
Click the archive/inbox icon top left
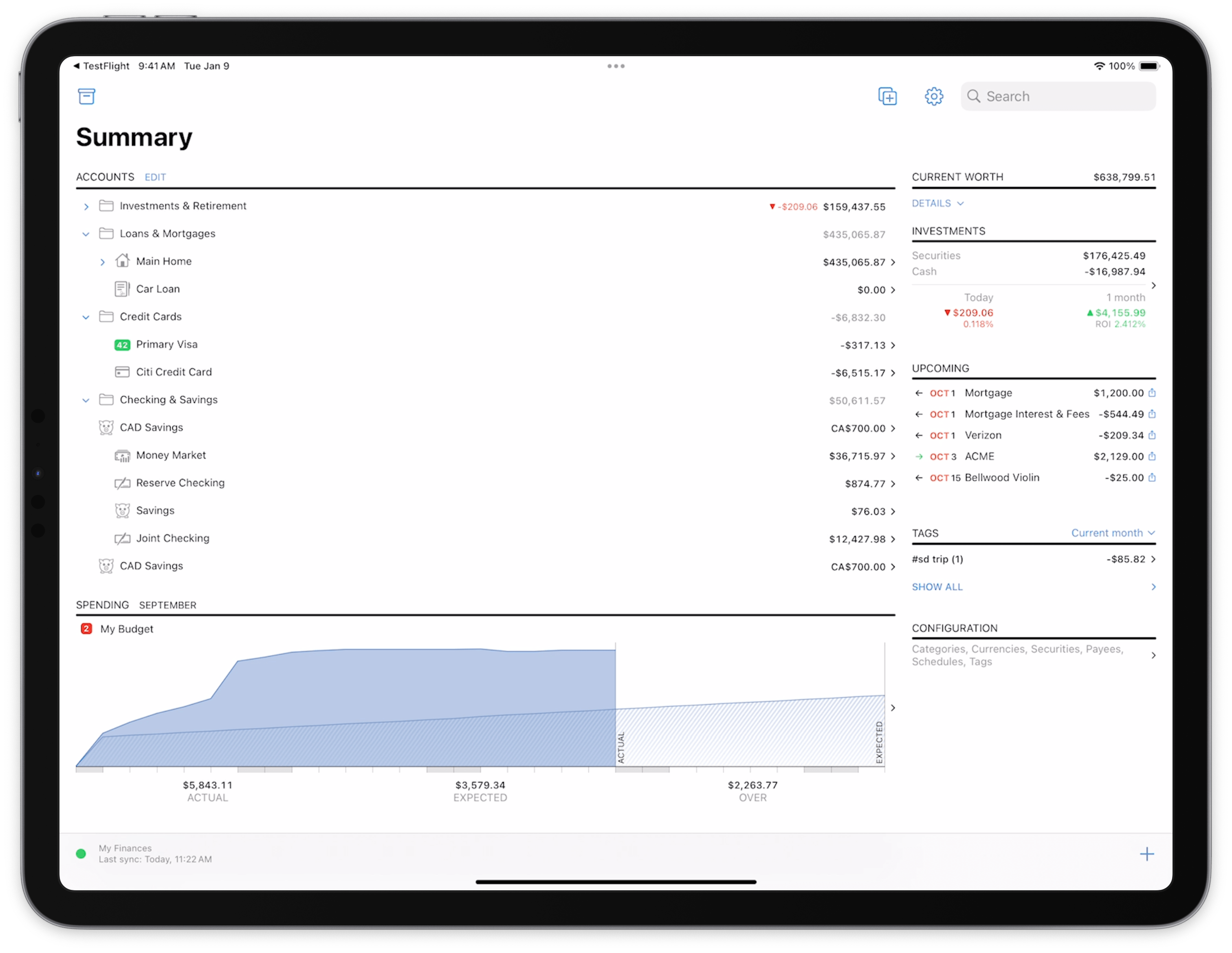pyautogui.click(x=87, y=96)
